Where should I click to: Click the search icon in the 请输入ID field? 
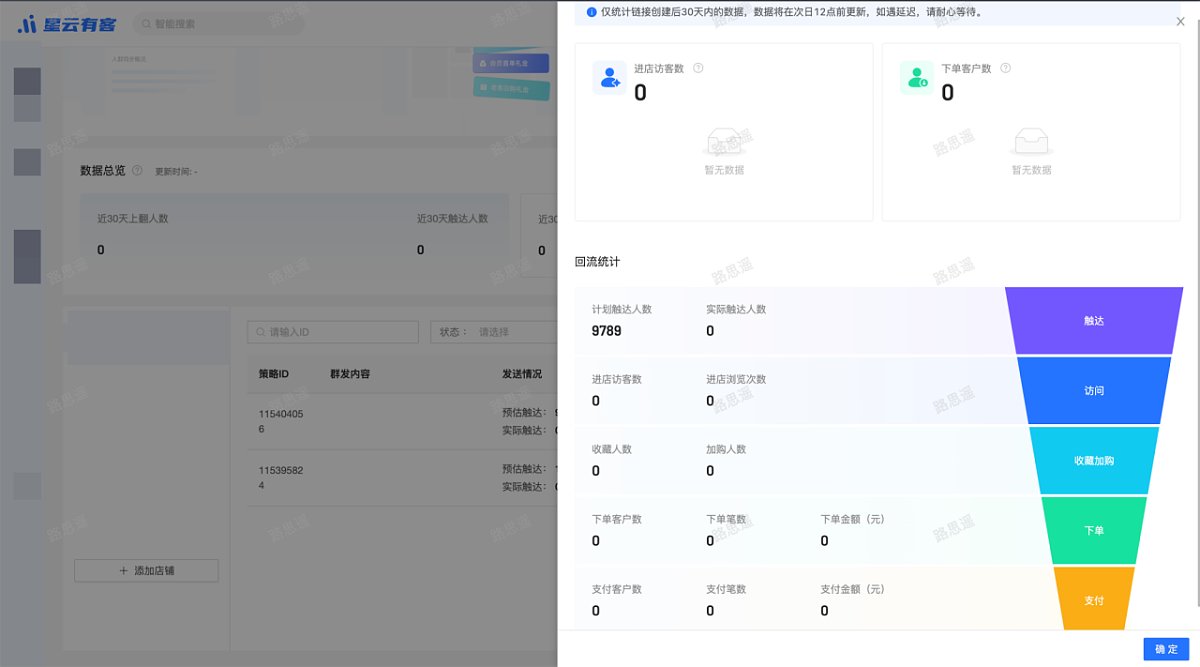tap(260, 332)
